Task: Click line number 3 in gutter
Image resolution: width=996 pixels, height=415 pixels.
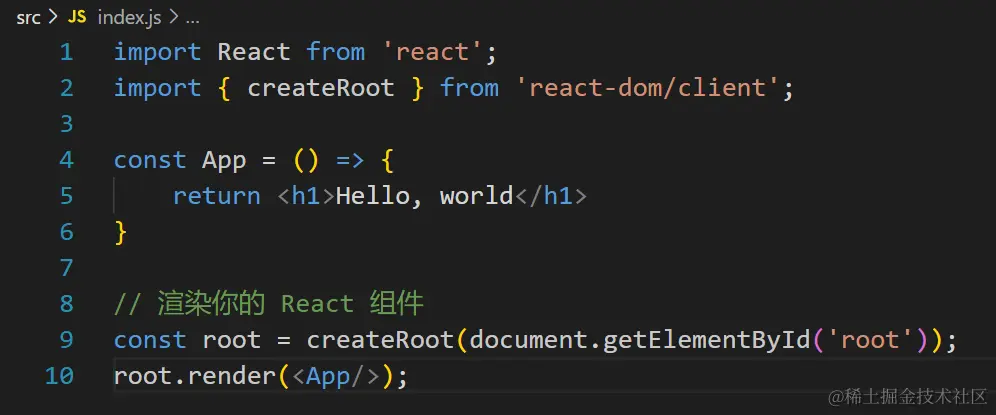Action: point(67,124)
